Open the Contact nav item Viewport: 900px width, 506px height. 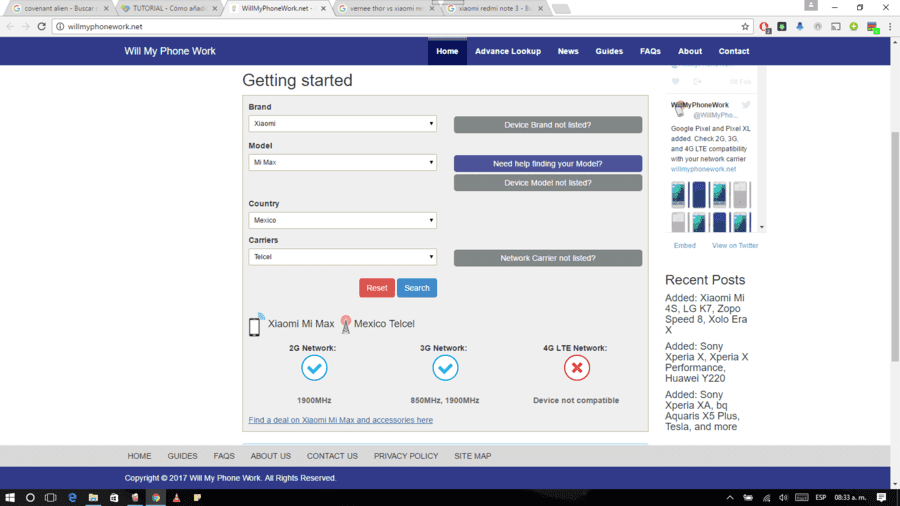click(734, 51)
